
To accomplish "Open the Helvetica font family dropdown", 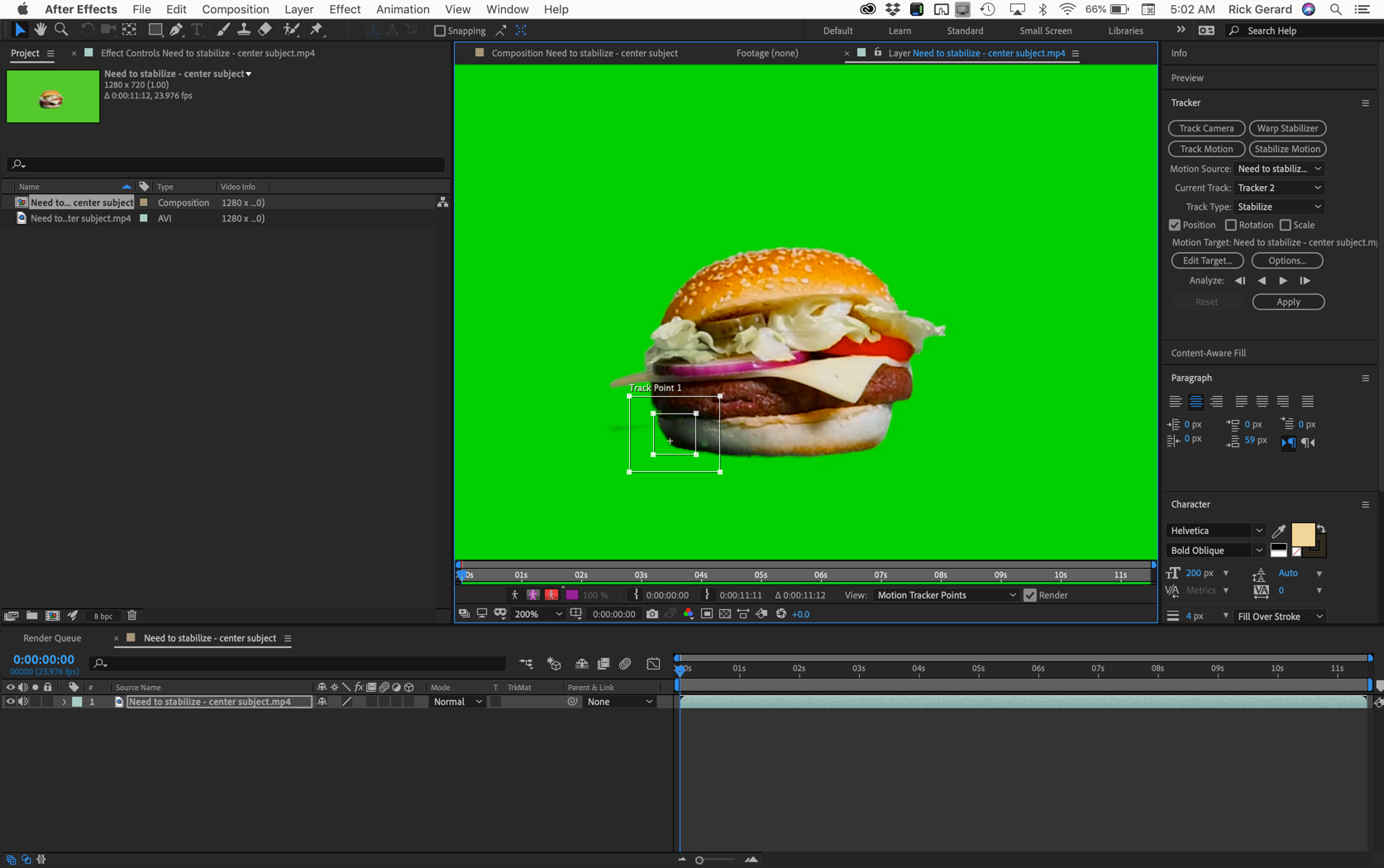I will pyautogui.click(x=1216, y=531).
